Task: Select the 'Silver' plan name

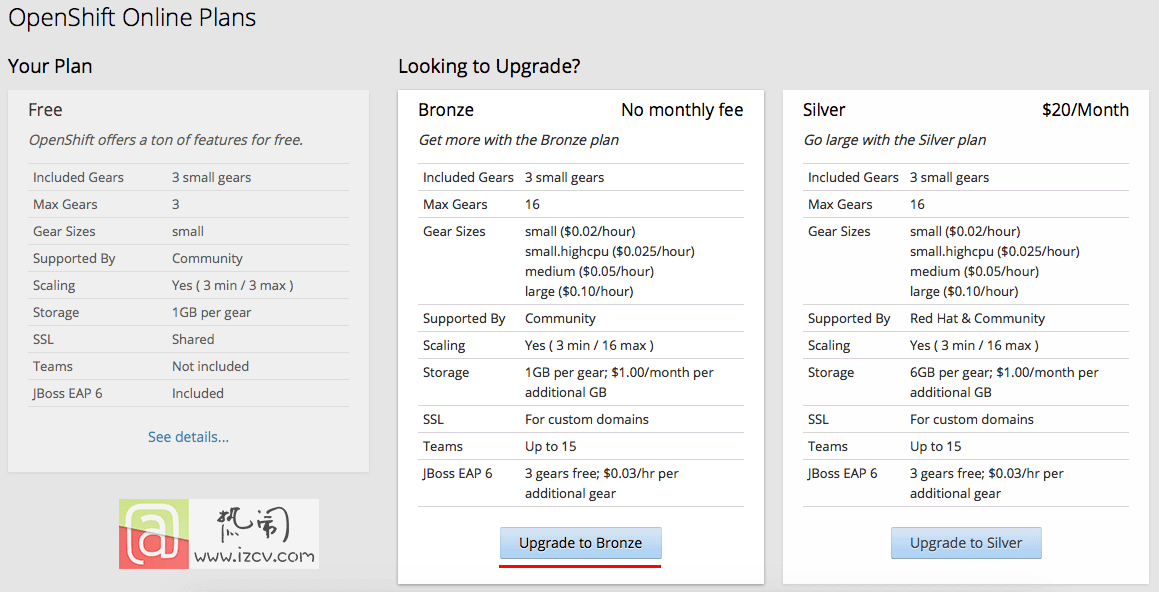Action: point(823,110)
